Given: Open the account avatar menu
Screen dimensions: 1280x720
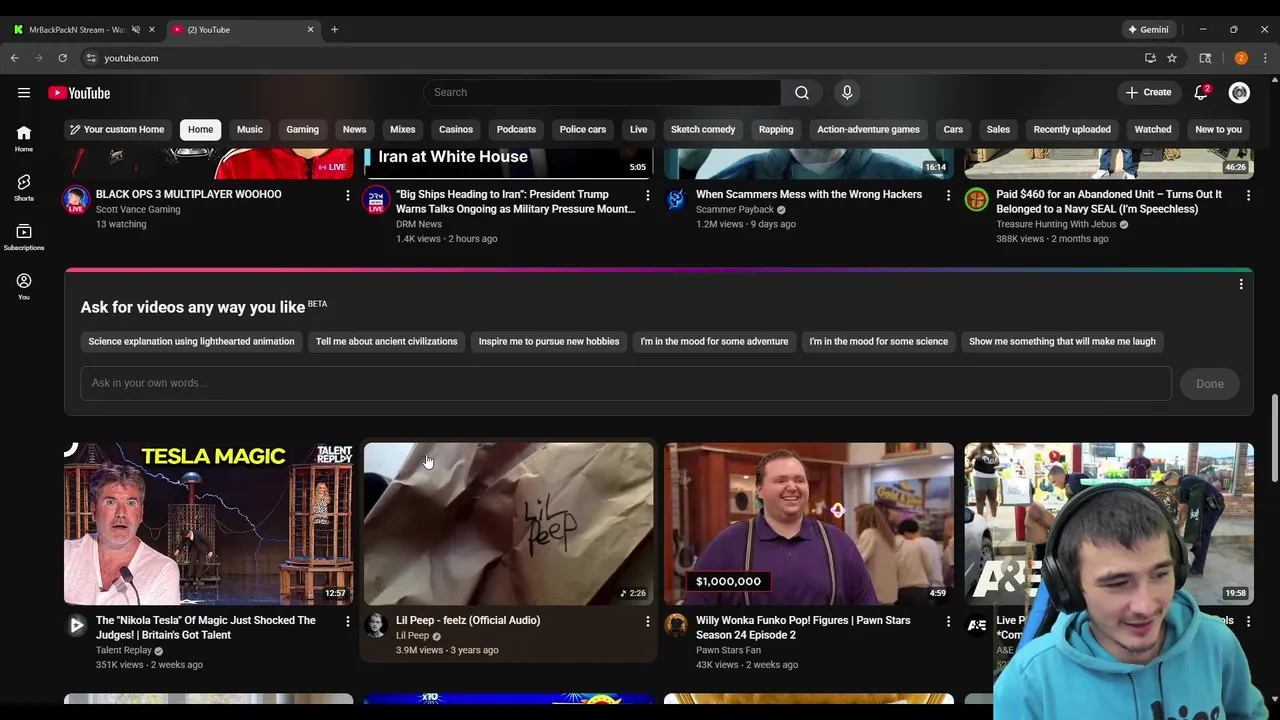Looking at the screenshot, I should click(1239, 92).
